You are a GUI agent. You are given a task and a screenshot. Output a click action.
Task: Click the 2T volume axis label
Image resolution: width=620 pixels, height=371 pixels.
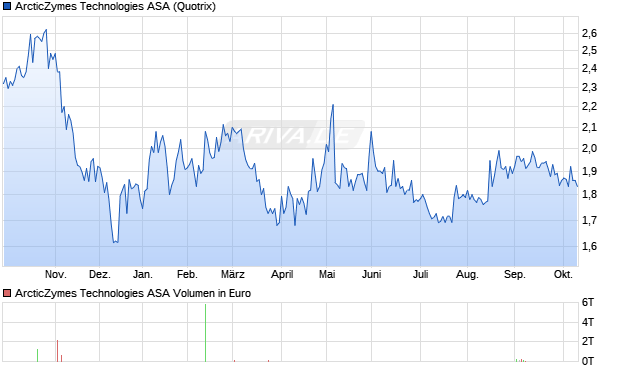point(588,341)
